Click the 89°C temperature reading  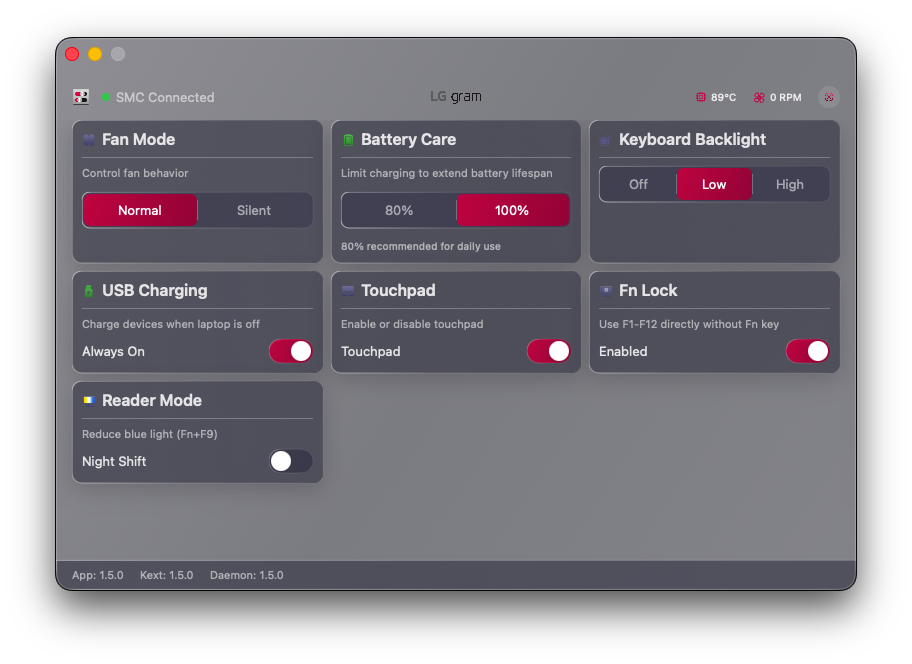pyautogui.click(x=724, y=97)
